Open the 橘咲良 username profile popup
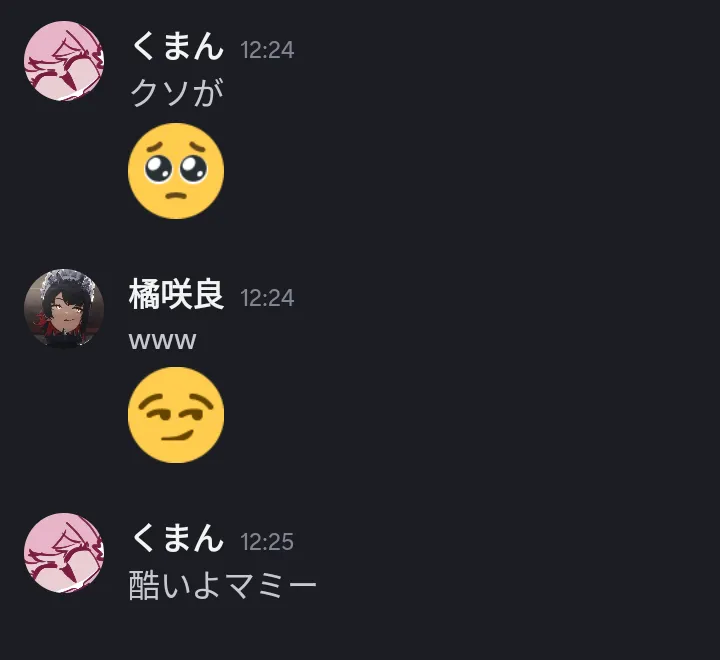720x660 pixels. (x=176, y=295)
